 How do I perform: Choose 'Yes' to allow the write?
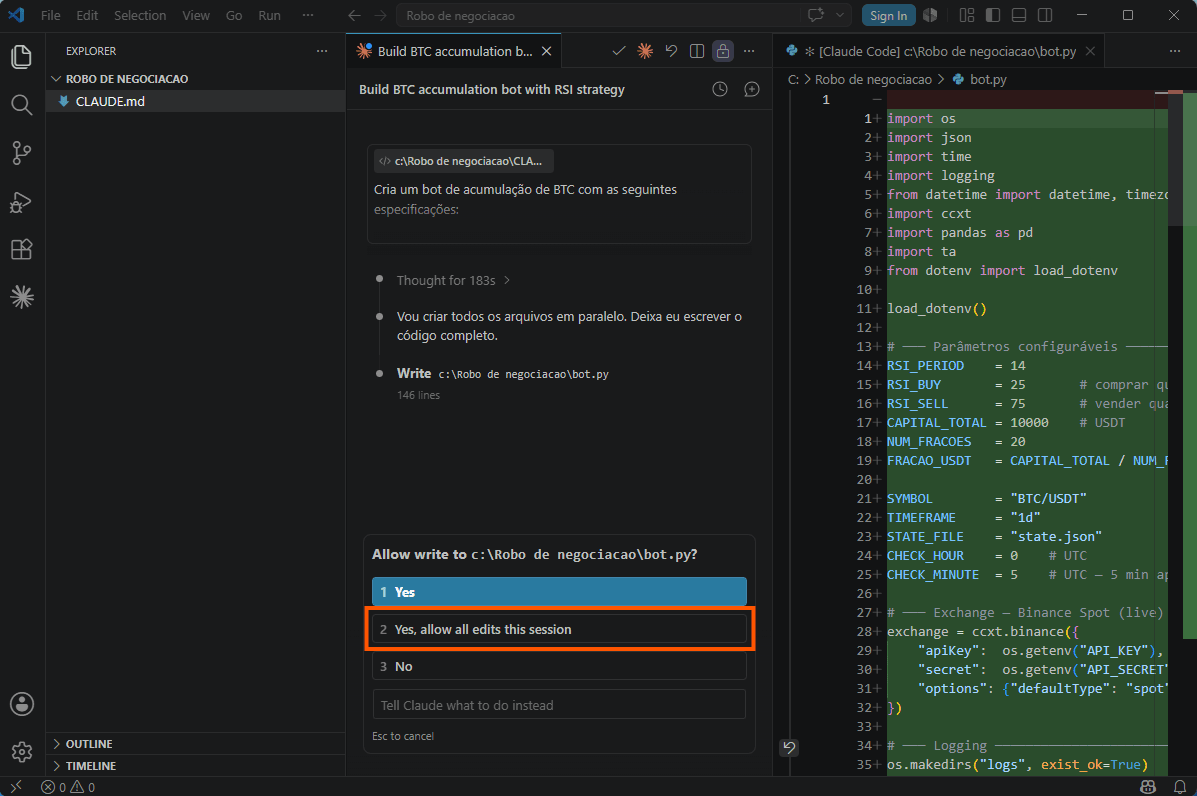click(559, 591)
